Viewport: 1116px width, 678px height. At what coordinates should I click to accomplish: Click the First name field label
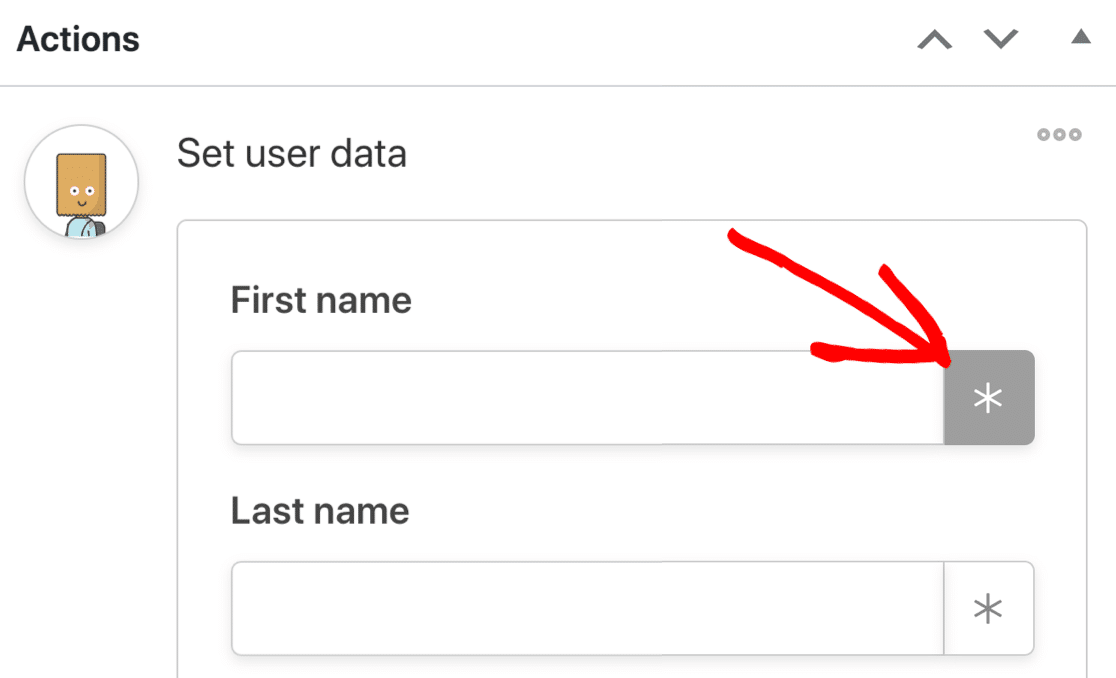point(321,300)
